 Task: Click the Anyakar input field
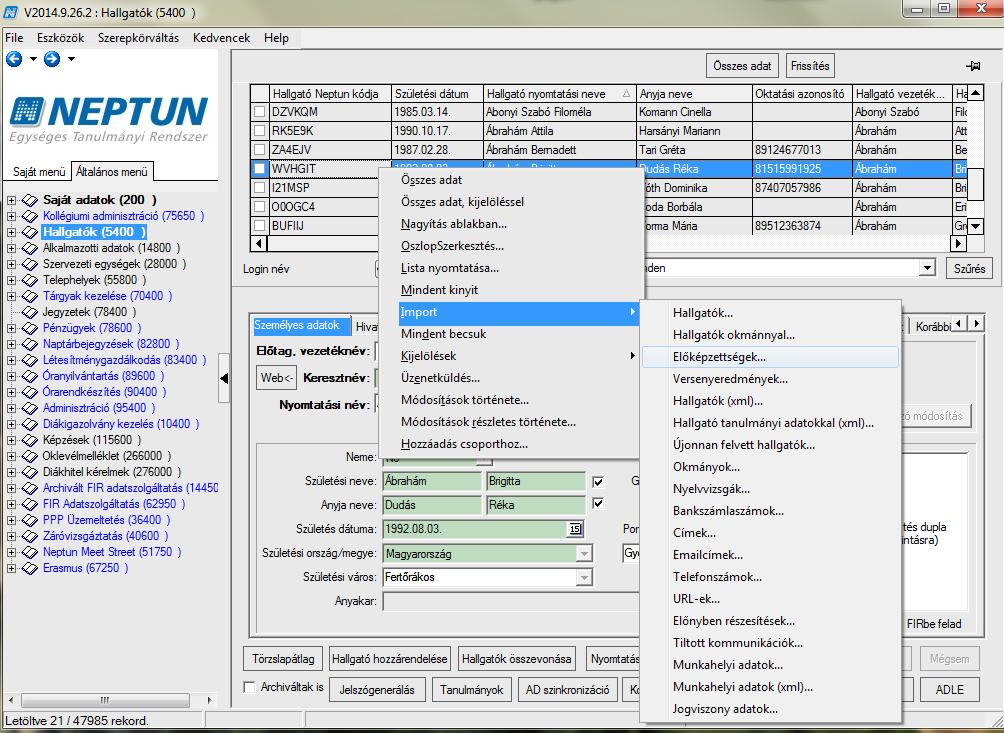point(510,602)
